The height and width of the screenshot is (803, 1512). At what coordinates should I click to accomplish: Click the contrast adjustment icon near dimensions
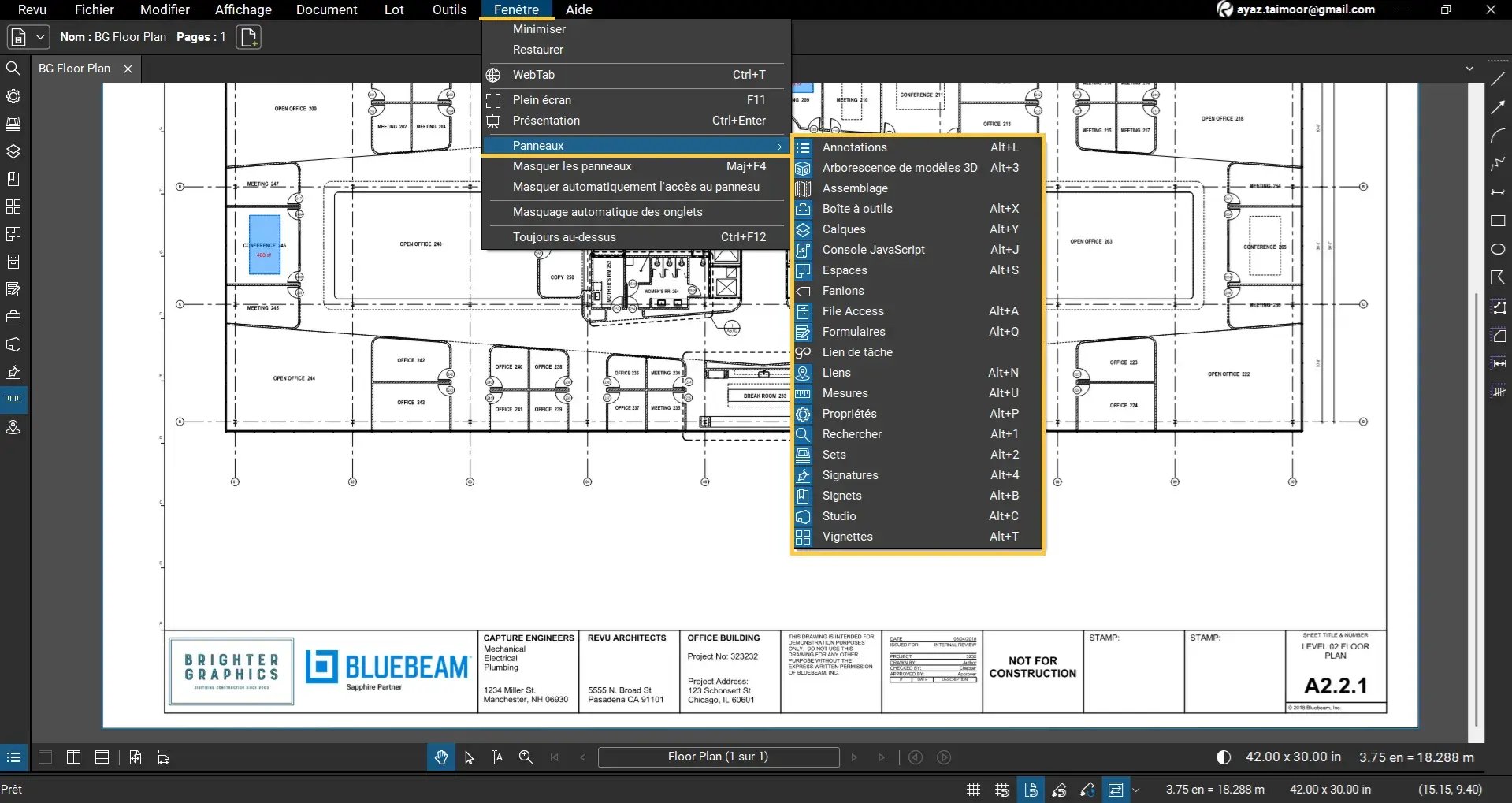click(x=1222, y=757)
